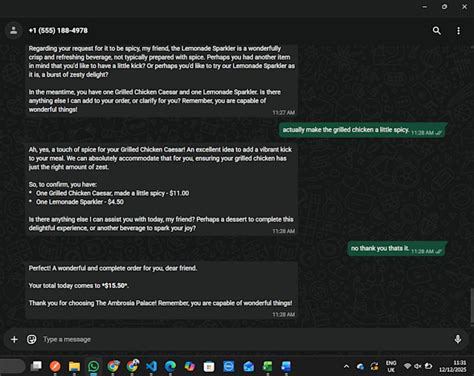Click the plus attach icon

coord(14,339)
